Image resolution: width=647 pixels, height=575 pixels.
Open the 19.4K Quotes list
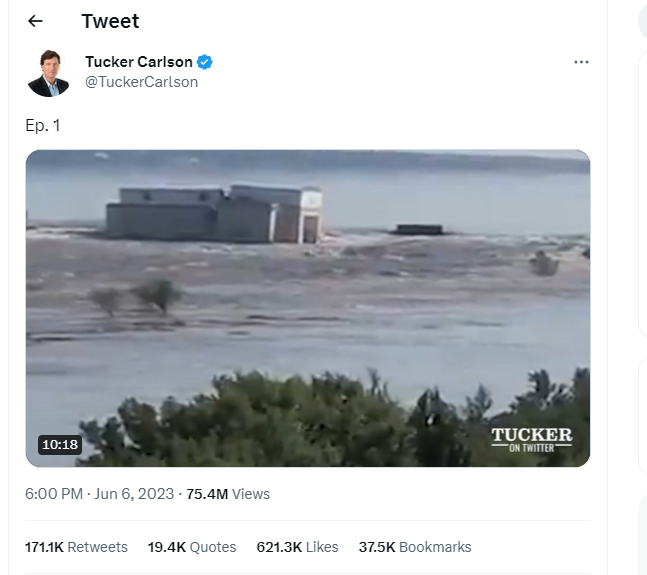(192, 547)
